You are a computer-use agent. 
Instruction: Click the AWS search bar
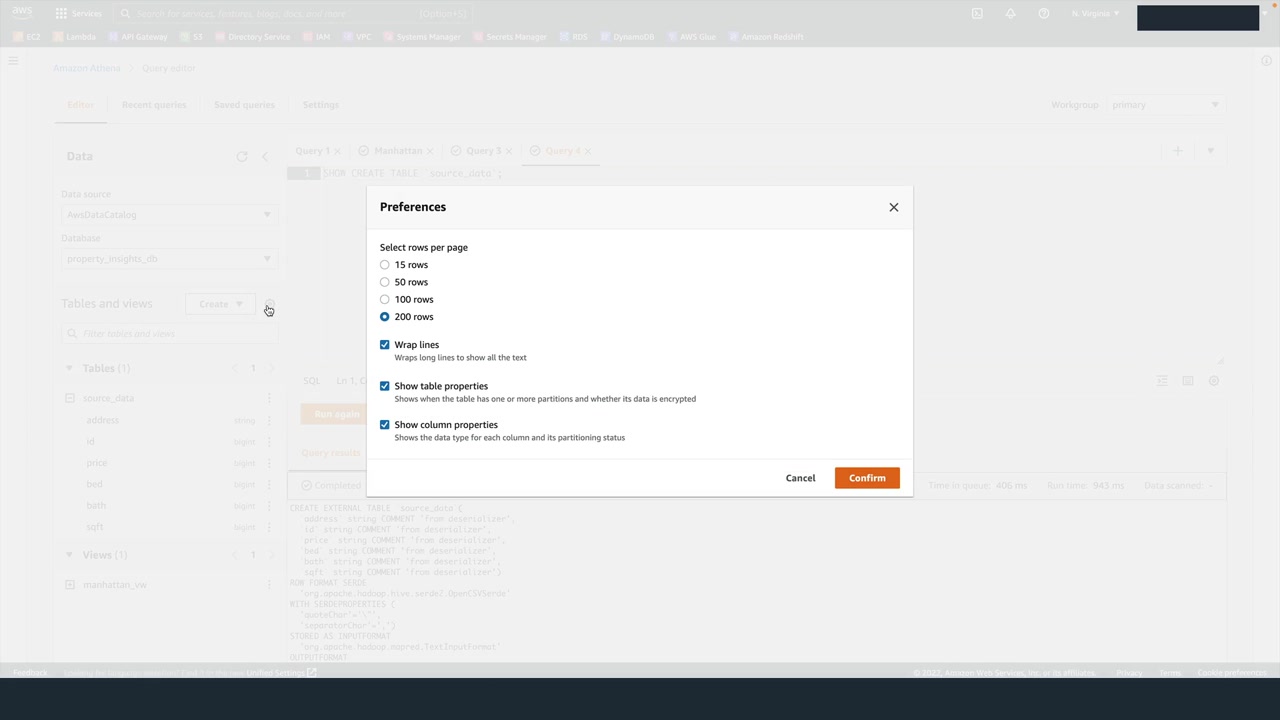(x=292, y=14)
